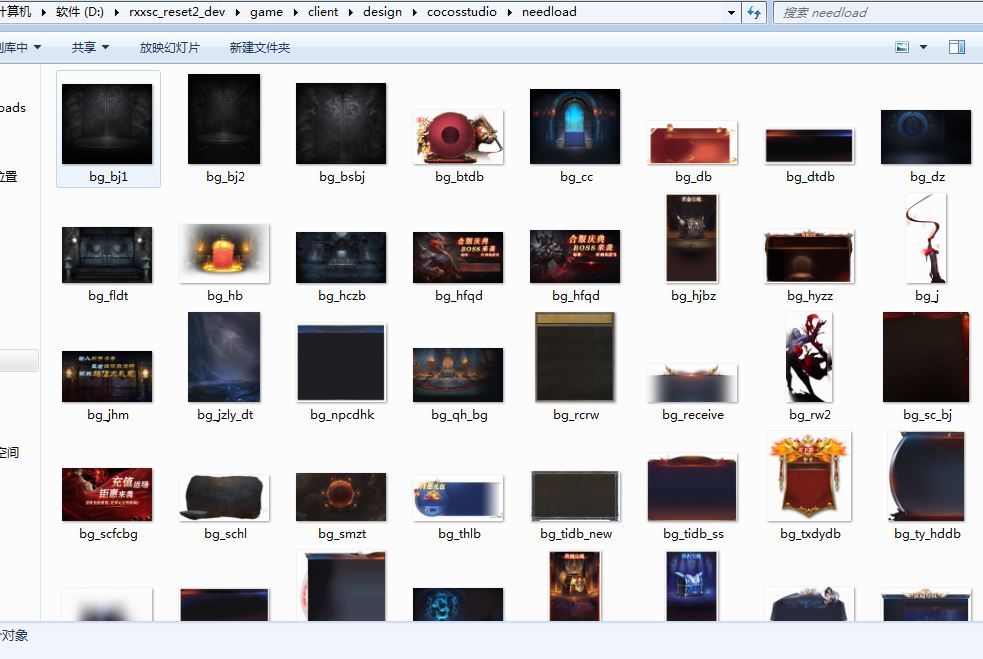Click the 放映幻灯片 slideshow button
The height and width of the screenshot is (659, 983).
[x=169, y=48]
